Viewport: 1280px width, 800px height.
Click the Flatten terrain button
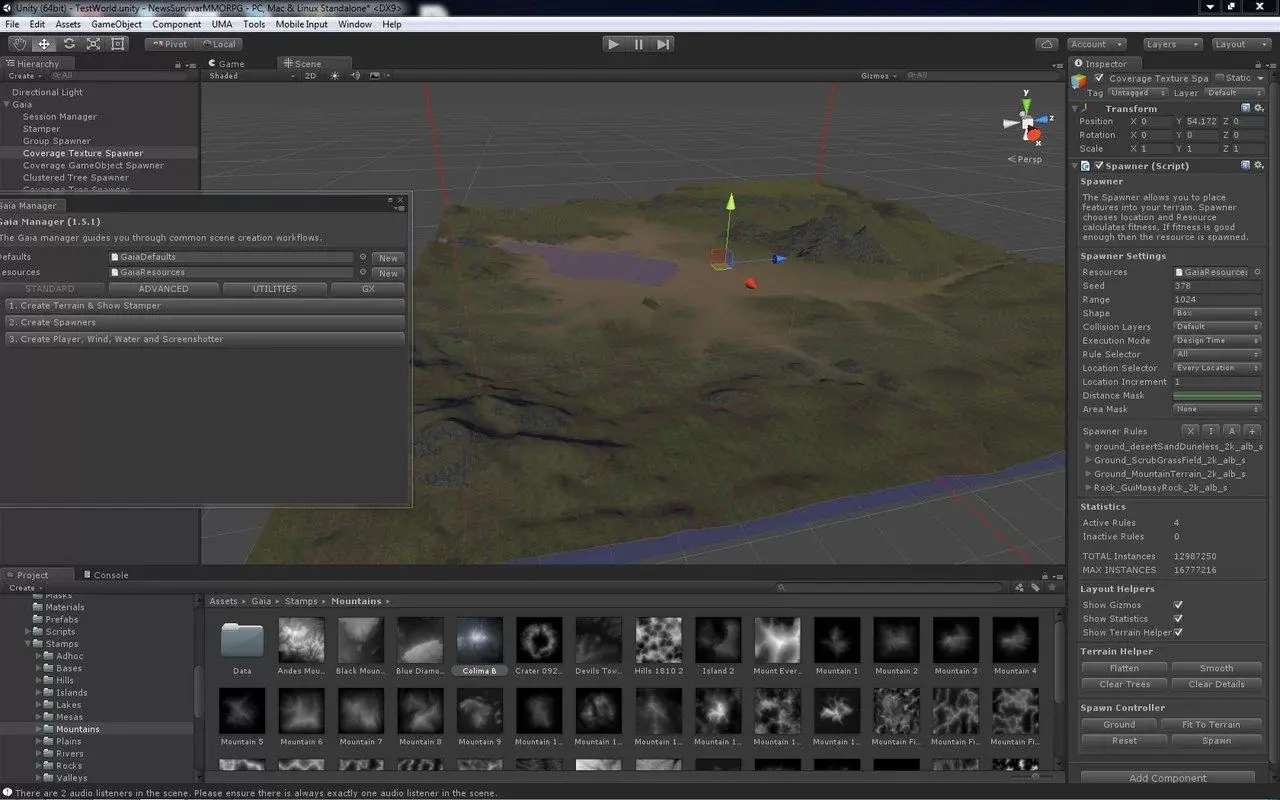(x=1124, y=668)
